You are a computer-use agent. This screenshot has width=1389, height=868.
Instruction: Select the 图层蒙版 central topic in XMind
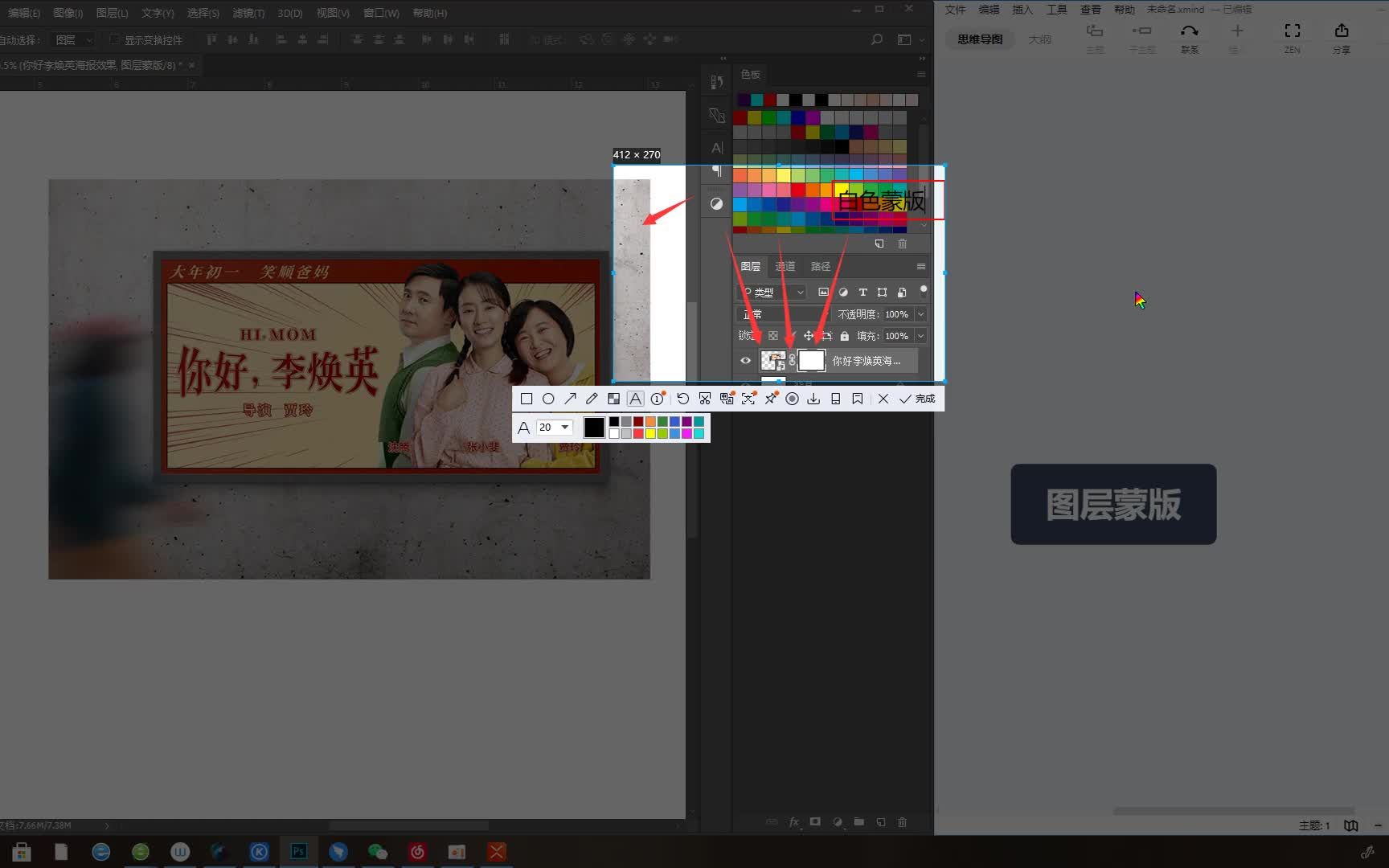(1113, 504)
